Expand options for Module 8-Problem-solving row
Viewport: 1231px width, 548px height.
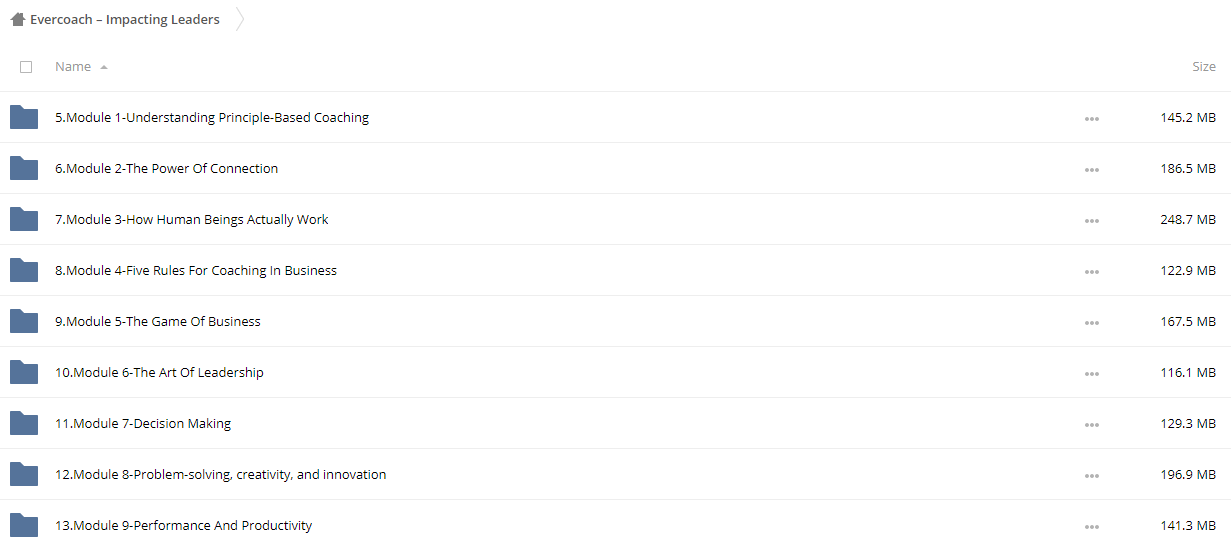point(1091,476)
